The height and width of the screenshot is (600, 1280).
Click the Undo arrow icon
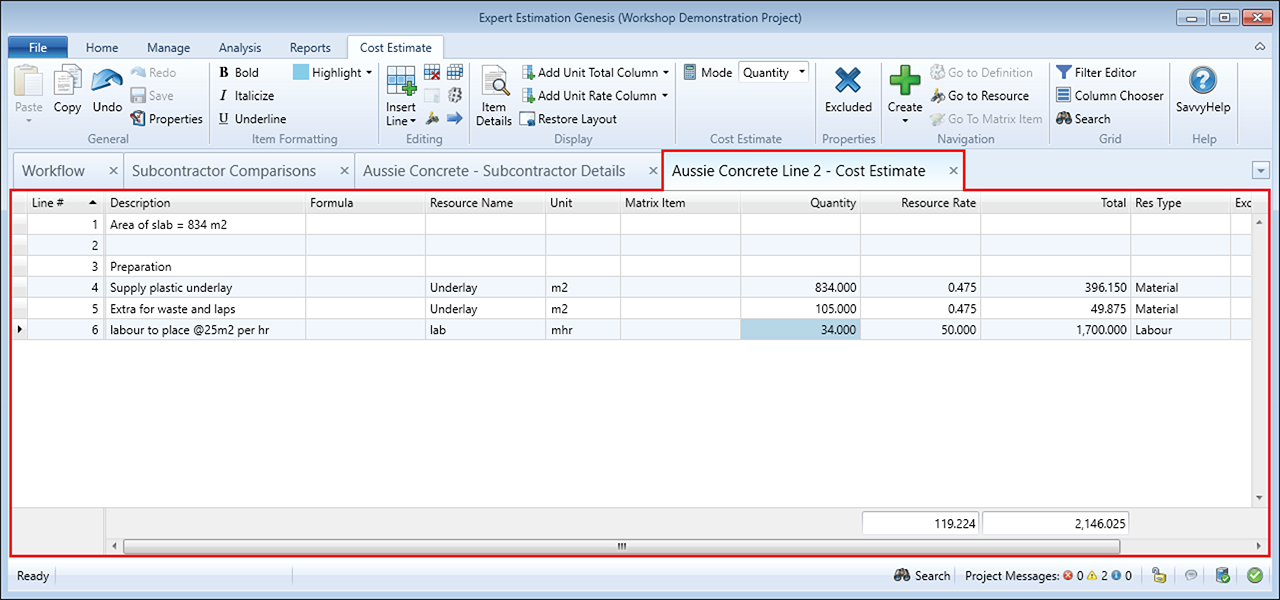tap(107, 82)
